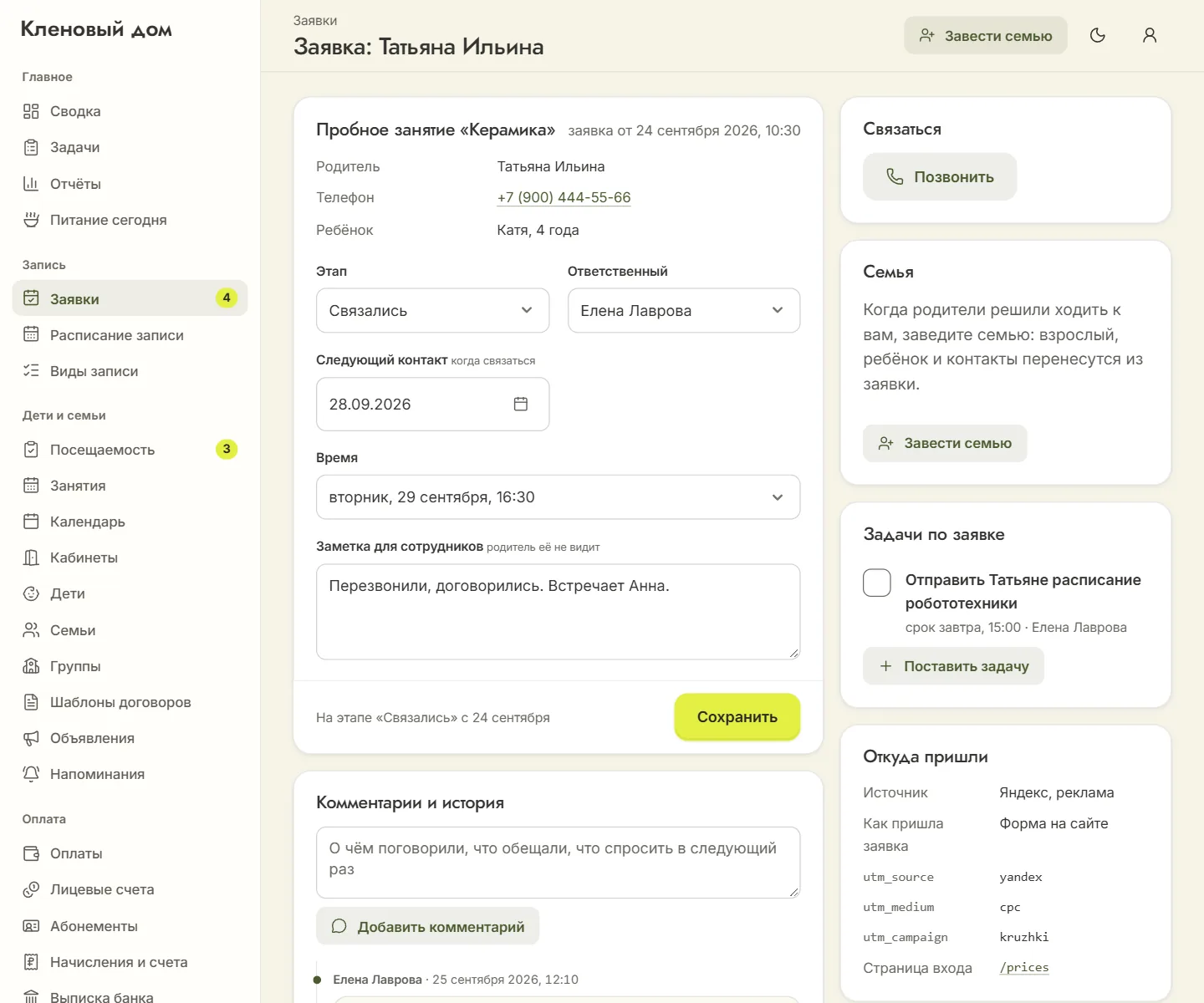Check the task Отправить Татьяне расписание робототехники
This screenshot has height=1003, width=1204.
(877, 583)
